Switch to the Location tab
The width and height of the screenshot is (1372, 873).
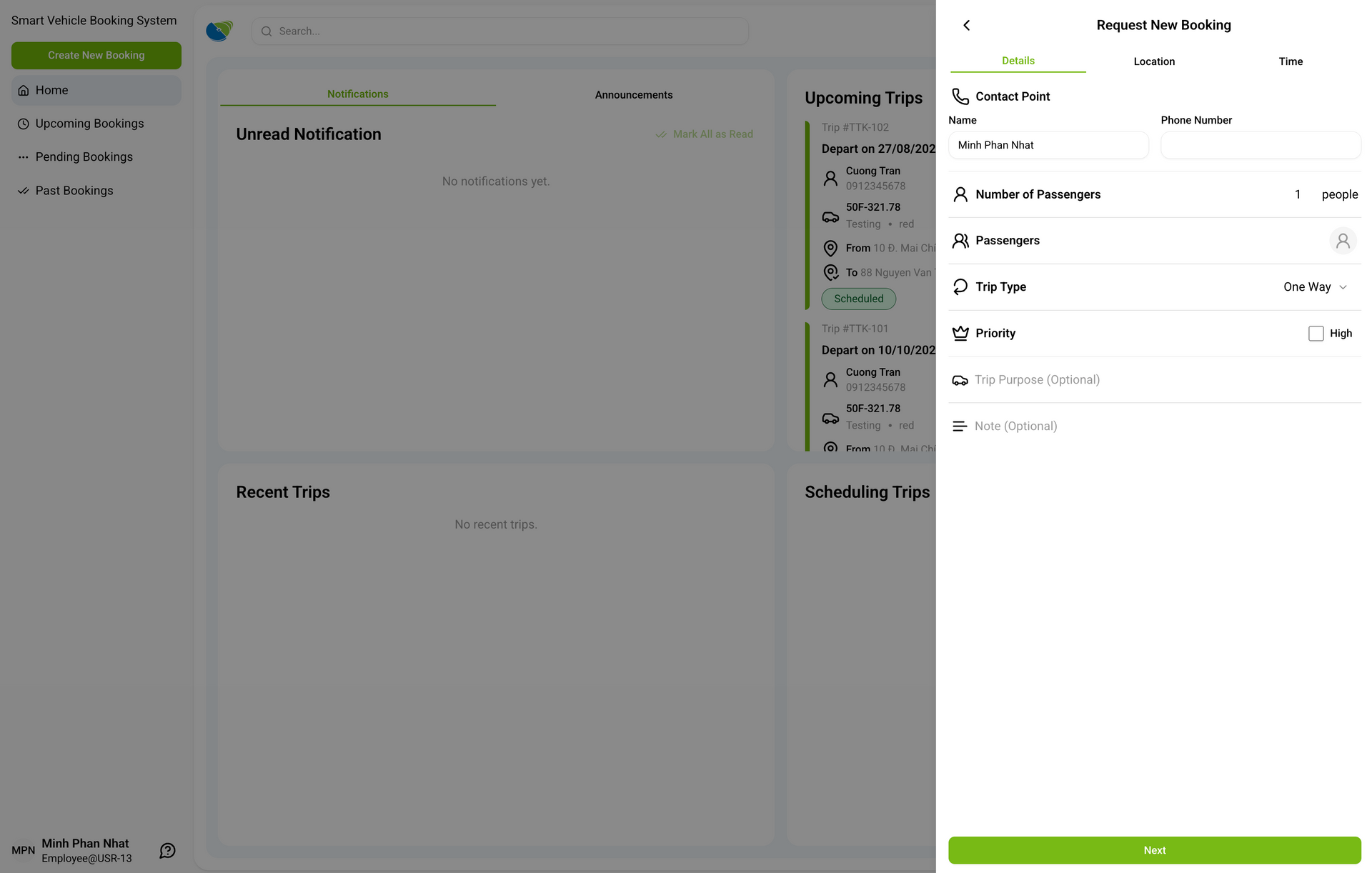(1154, 61)
